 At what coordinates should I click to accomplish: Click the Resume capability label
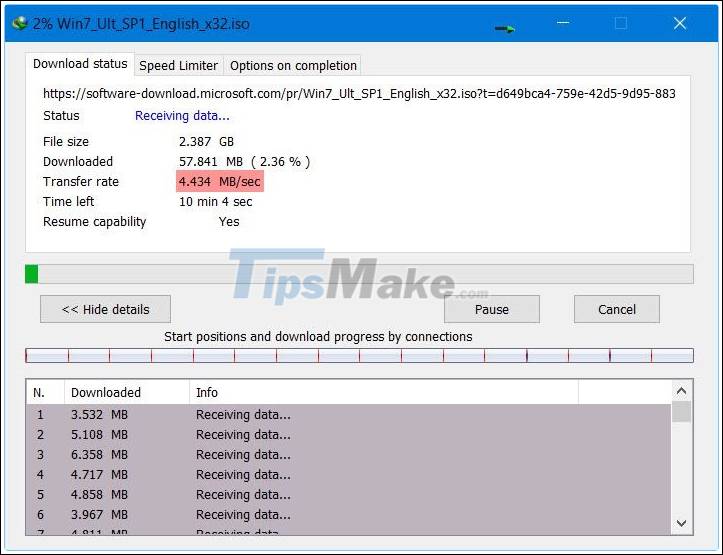pos(95,222)
